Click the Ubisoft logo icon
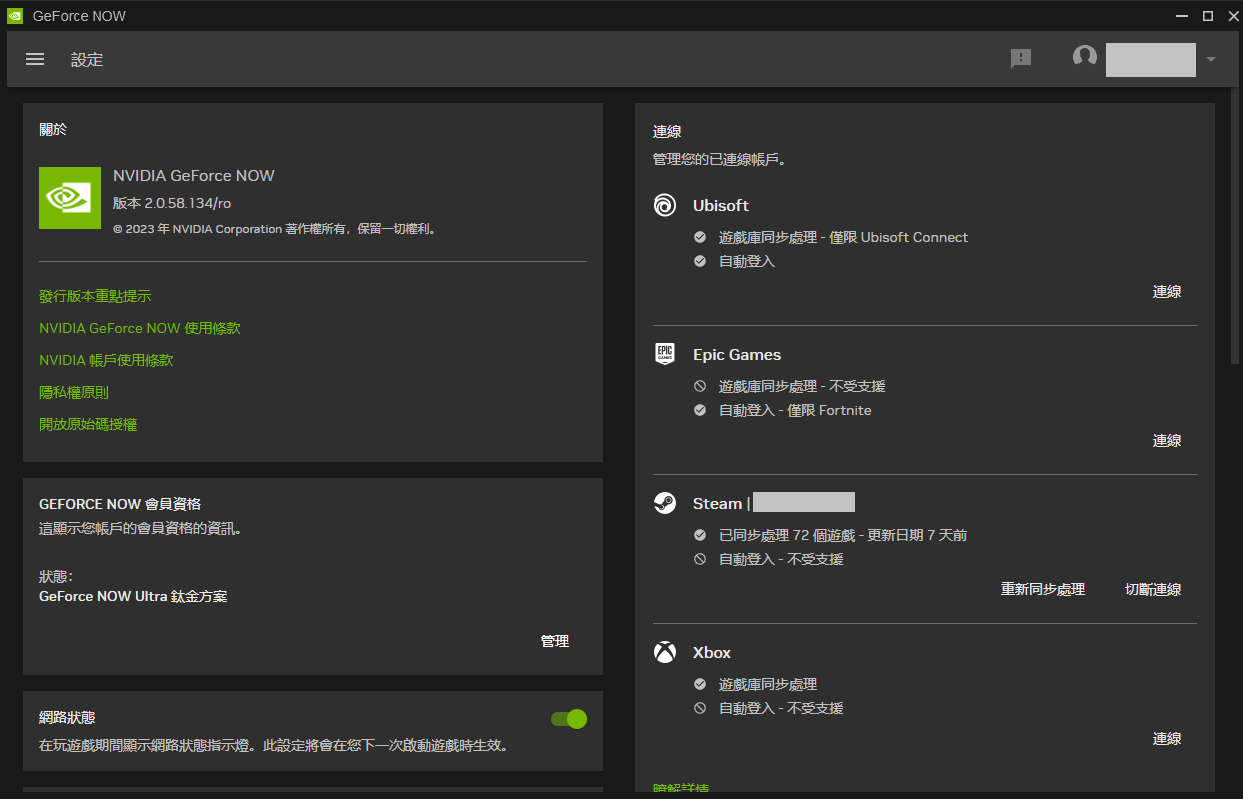The width and height of the screenshot is (1243, 800). [x=665, y=206]
